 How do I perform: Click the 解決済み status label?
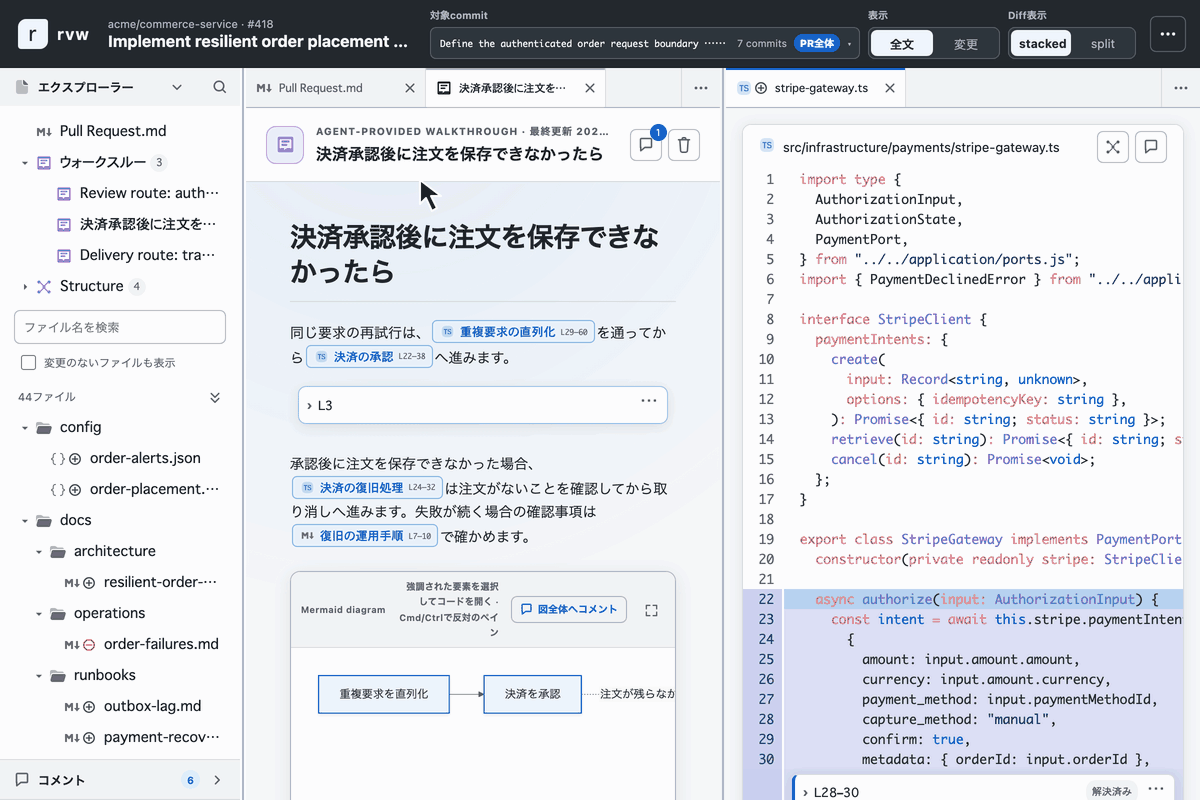[x=1112, y=791]
